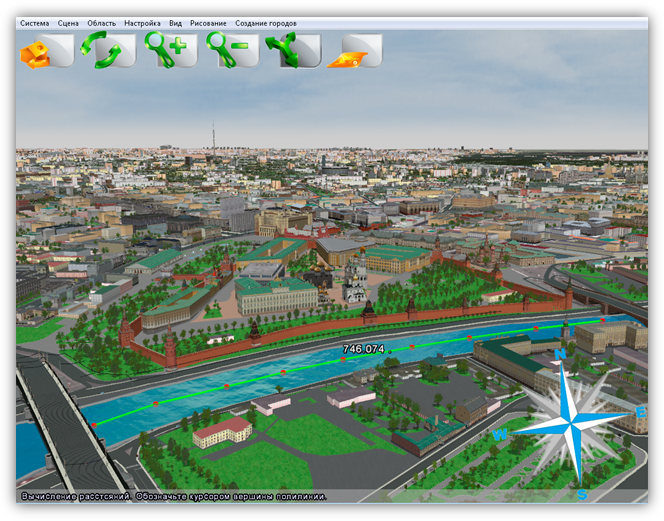Open the Система menu
Viewport: 664px width, 521px height.
point(34,22)
